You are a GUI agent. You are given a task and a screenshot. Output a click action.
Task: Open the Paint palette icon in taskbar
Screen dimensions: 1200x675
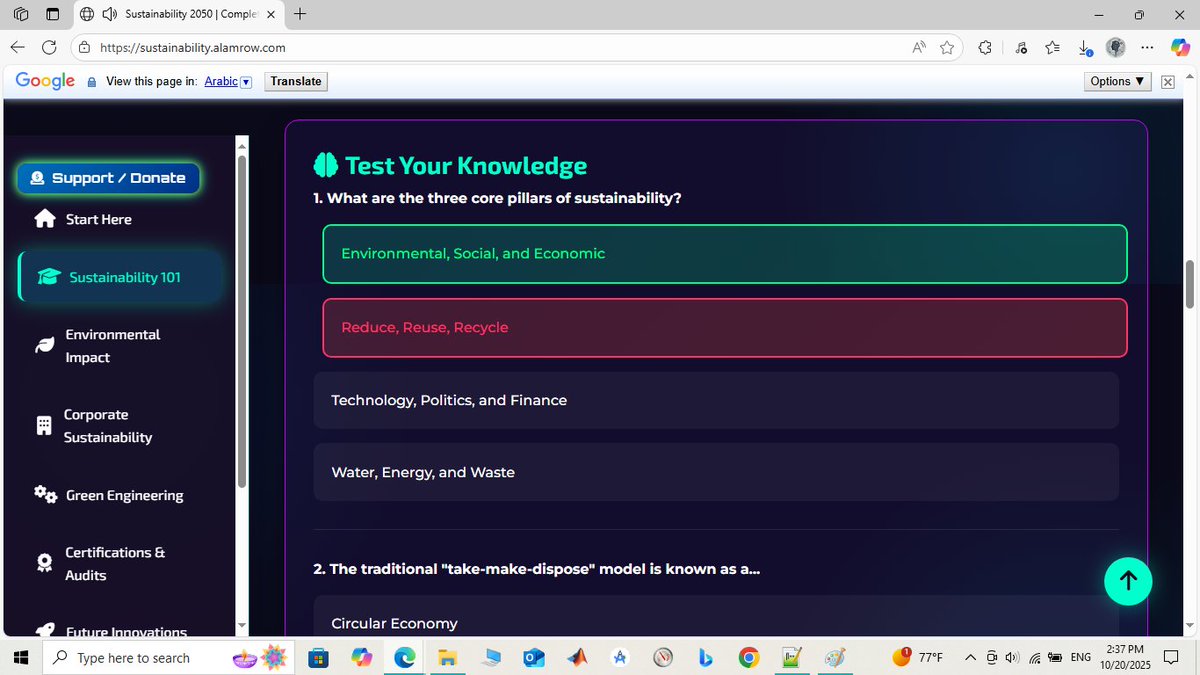(x=835, y=657)
